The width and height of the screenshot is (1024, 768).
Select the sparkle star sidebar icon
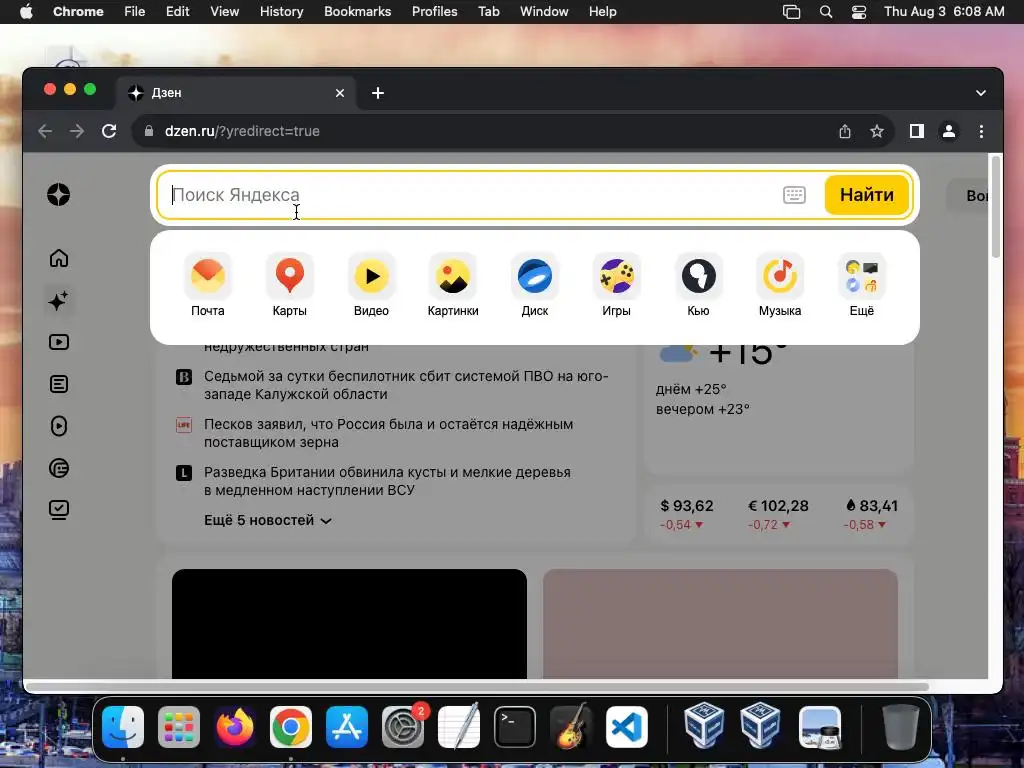click(59, 300)
